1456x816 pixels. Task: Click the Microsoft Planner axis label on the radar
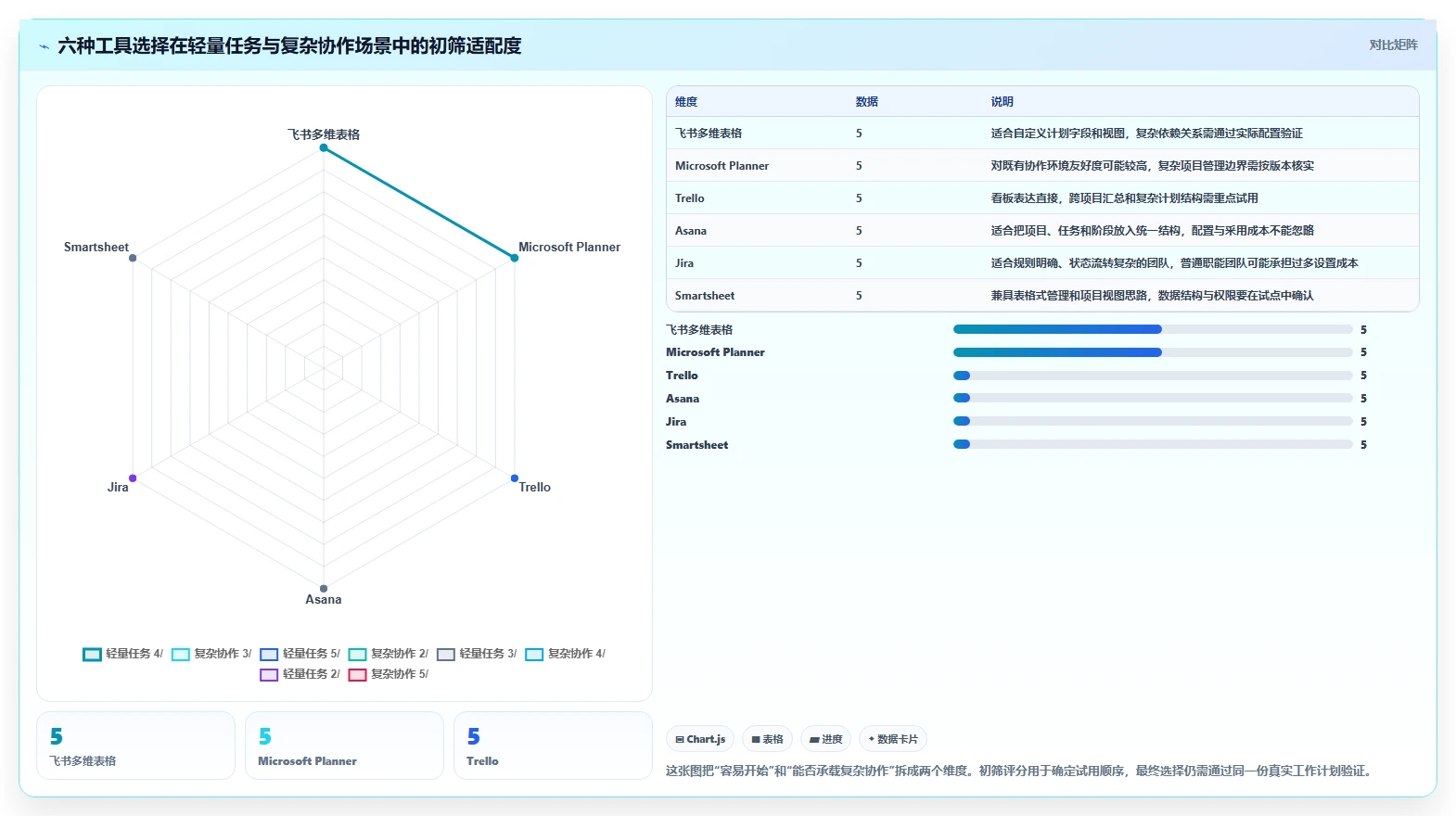[x=569, y=247]
